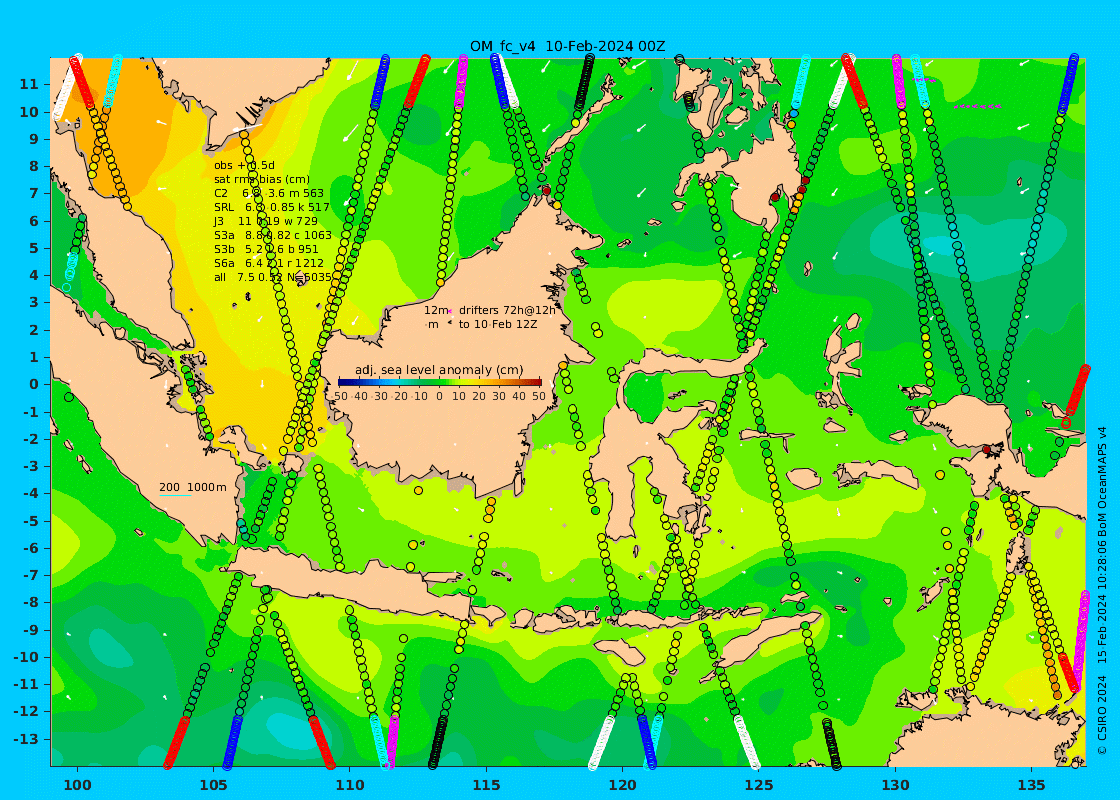
Task: Click the cyan contour line sample under '200'
Action: [175, 495]
